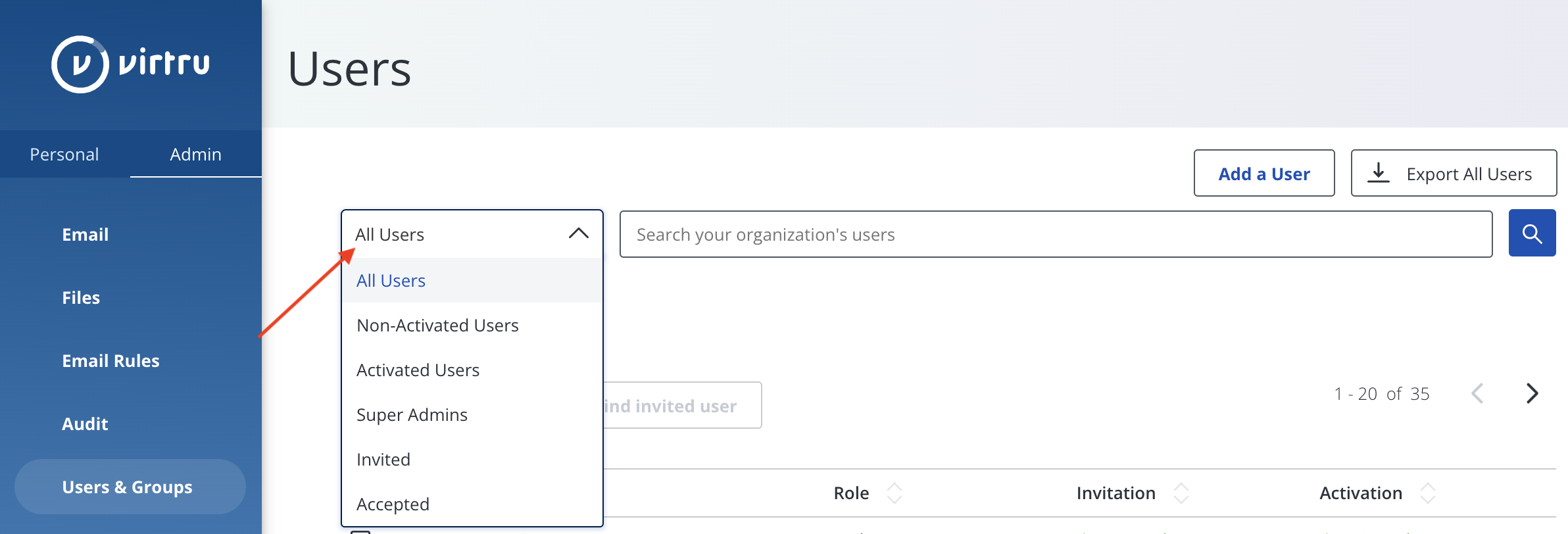
Task: Click the 1 - 20 of 35 pagination text
Action: [1382, 394]
